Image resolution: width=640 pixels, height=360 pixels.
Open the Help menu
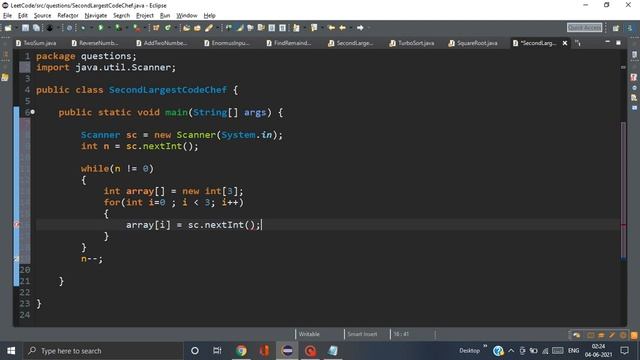(209, 16)
